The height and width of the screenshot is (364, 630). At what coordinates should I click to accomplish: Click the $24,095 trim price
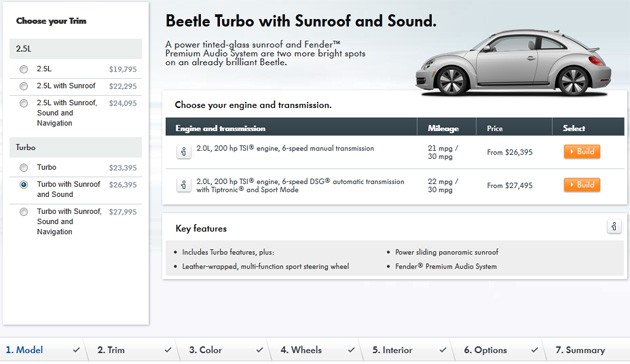(123, 103)
